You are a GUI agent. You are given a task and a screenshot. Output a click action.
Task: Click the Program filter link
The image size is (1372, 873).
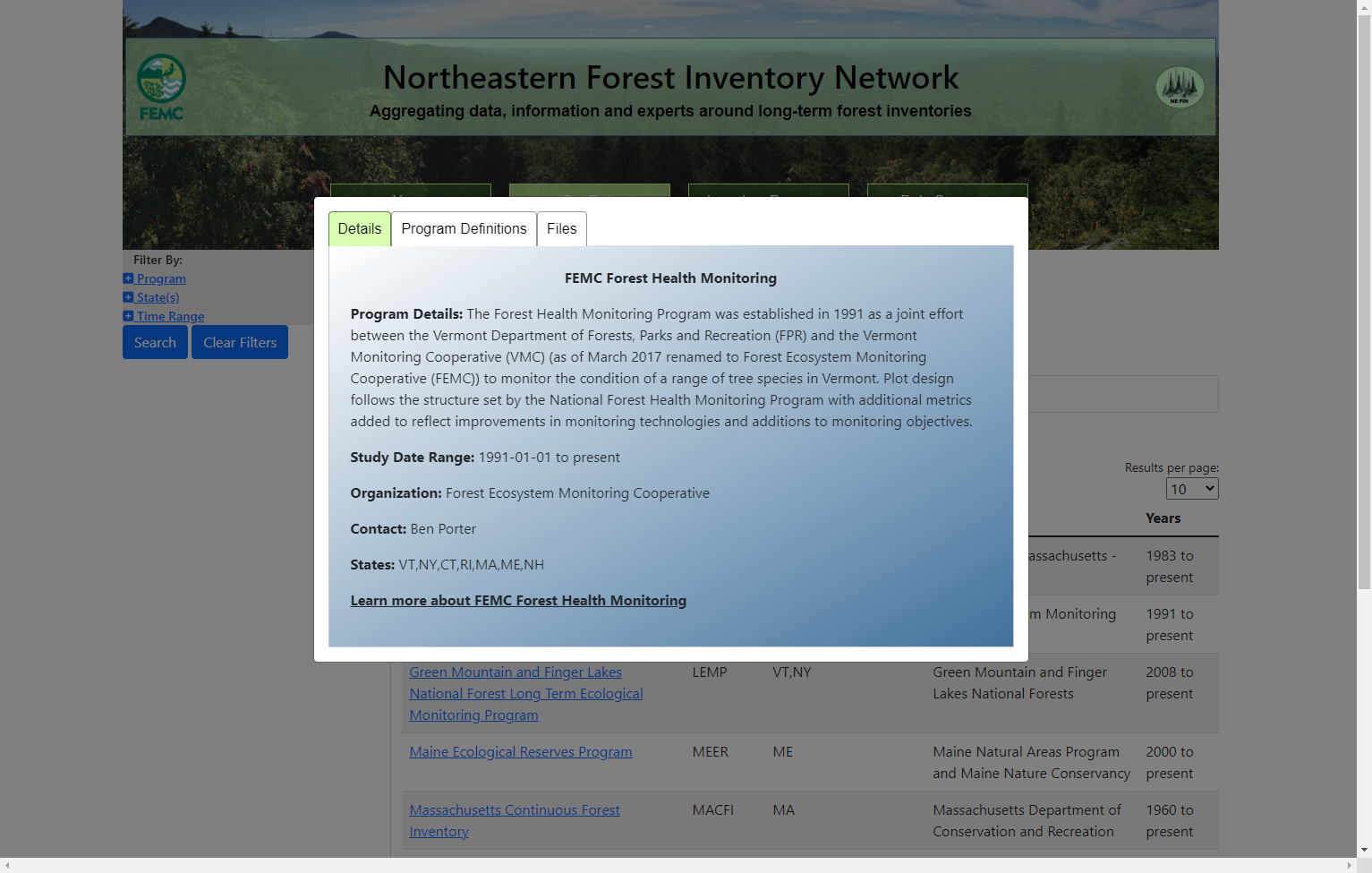[161, 278]
